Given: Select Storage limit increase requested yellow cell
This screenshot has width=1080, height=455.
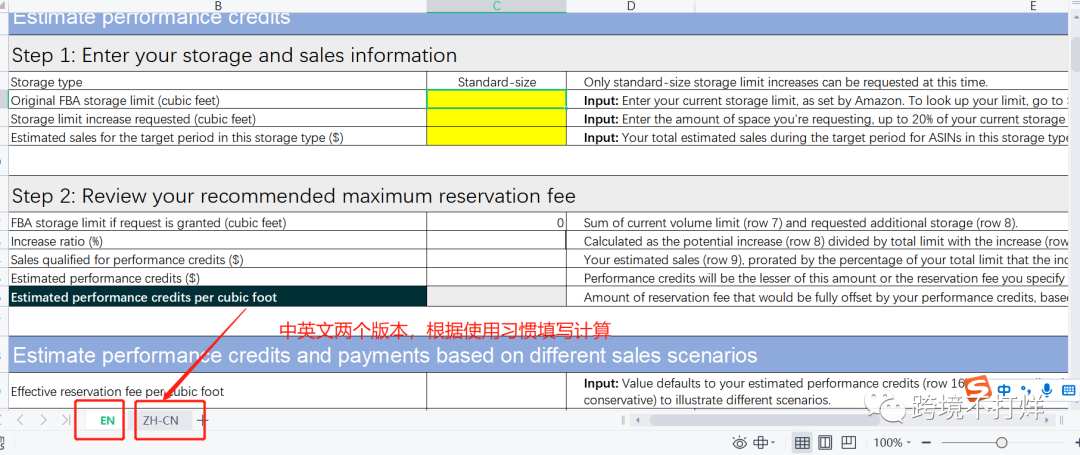Looking at the screenshot, I should click(x=496, y=119).
